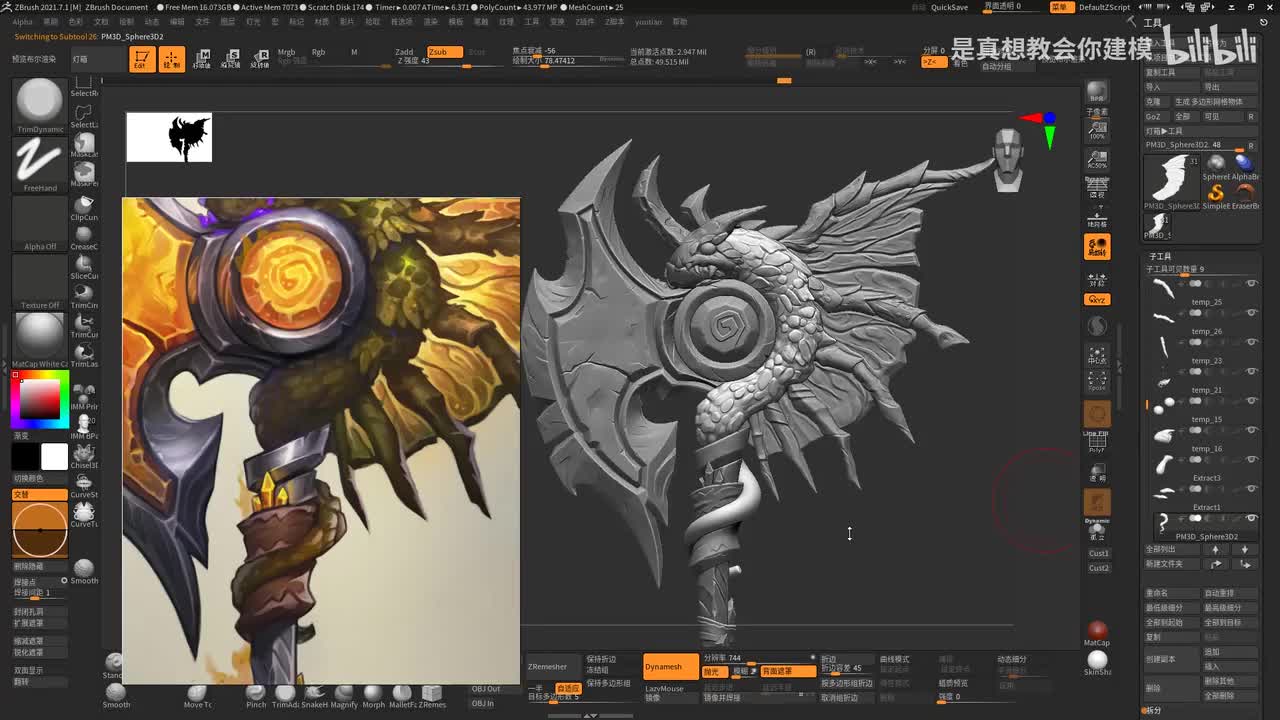The height and width of the screenshot is (720, 1280).
Task: Pick the CreaseCurve brush
Action: point(84,236)
